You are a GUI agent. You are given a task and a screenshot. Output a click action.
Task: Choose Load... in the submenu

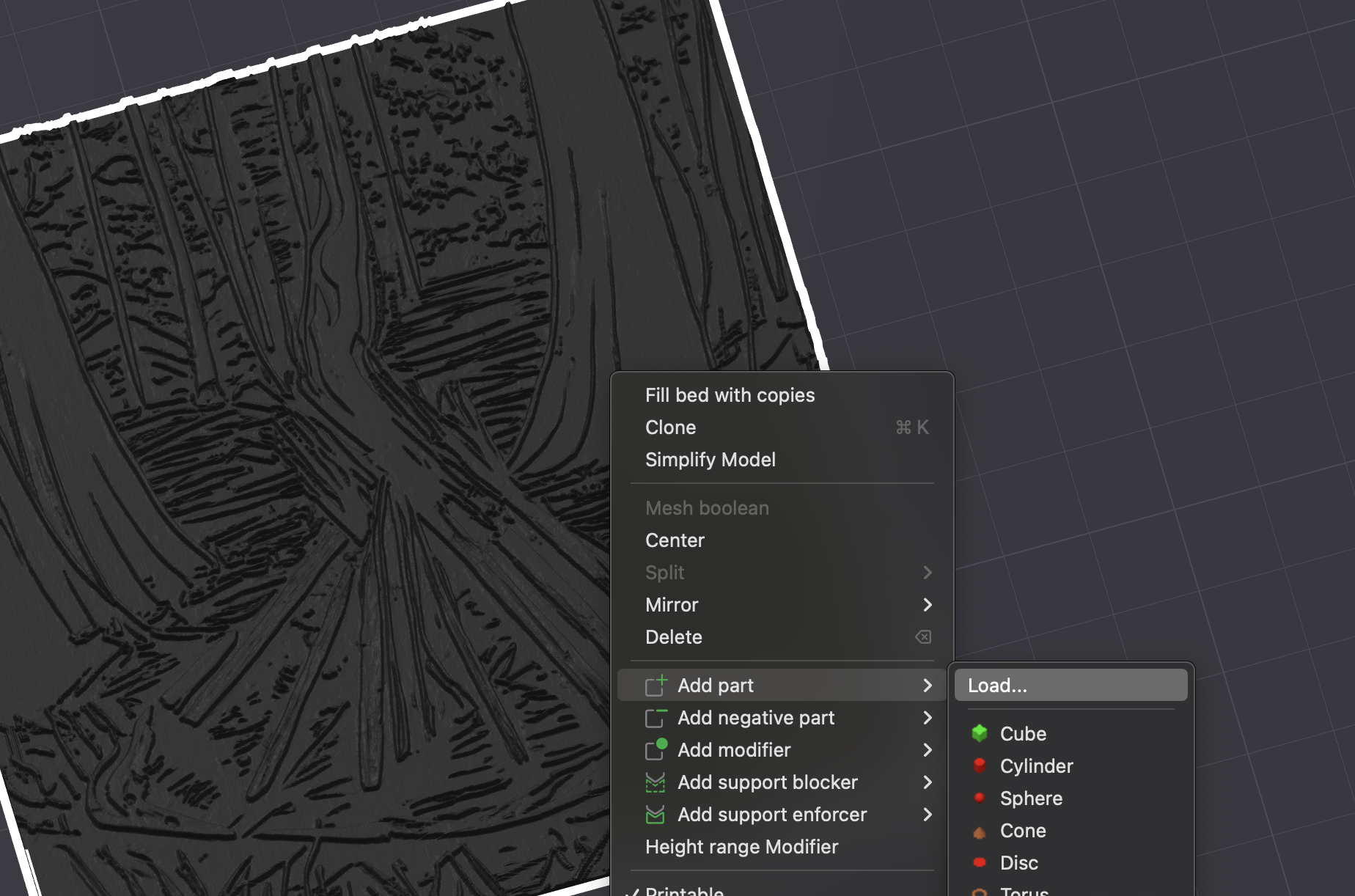[x=1071, y=686]
